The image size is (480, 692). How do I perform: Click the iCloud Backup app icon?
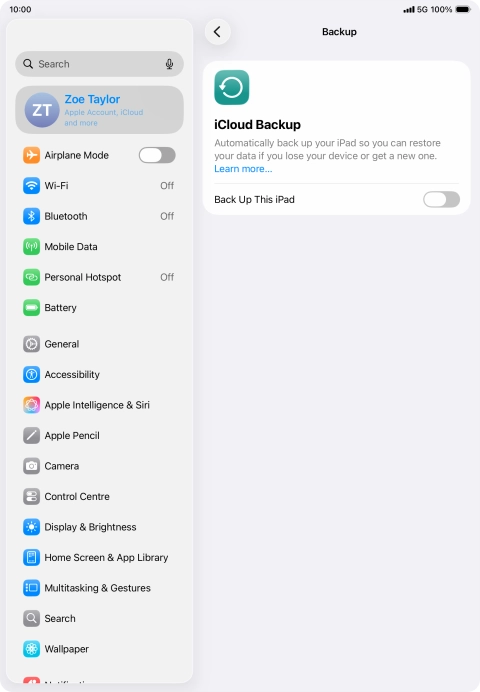point(232,87)
